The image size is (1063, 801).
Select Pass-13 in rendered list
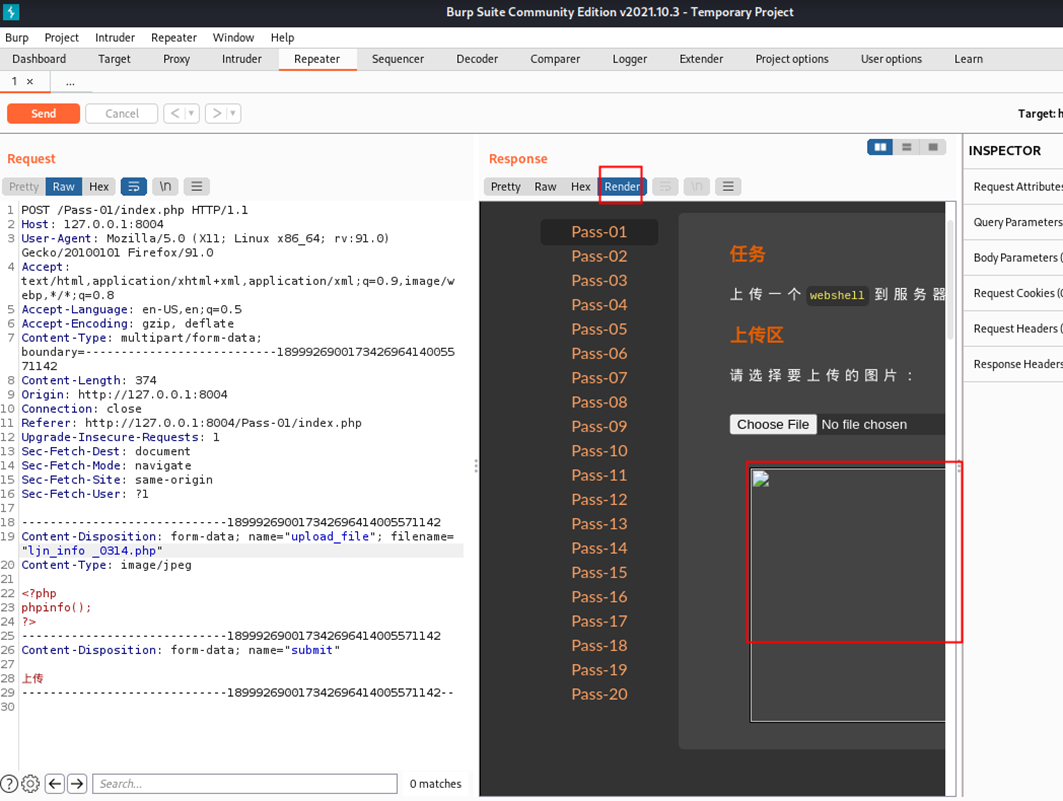[599, 524]
